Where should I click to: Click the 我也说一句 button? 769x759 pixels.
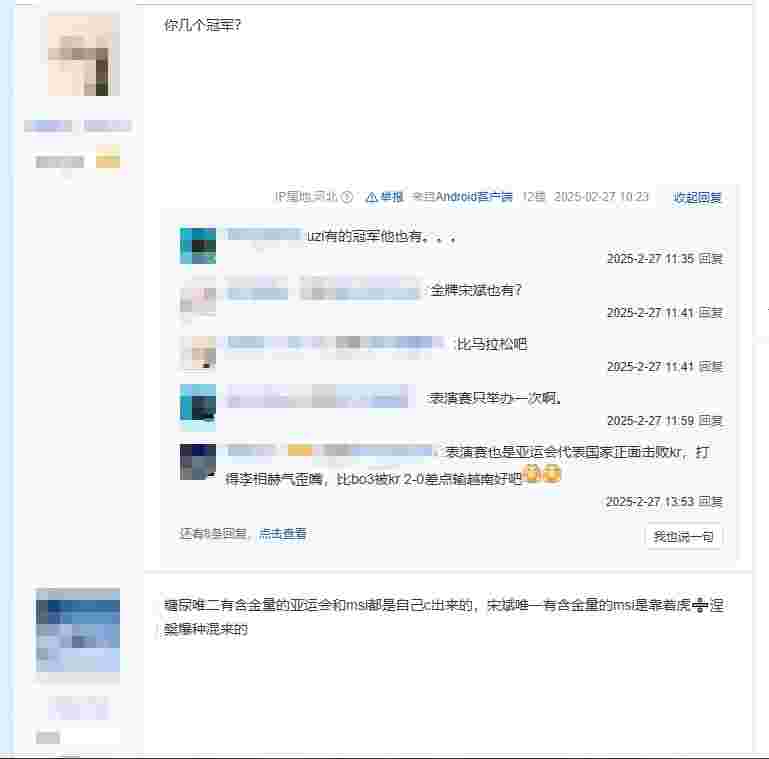coord(683,537)
